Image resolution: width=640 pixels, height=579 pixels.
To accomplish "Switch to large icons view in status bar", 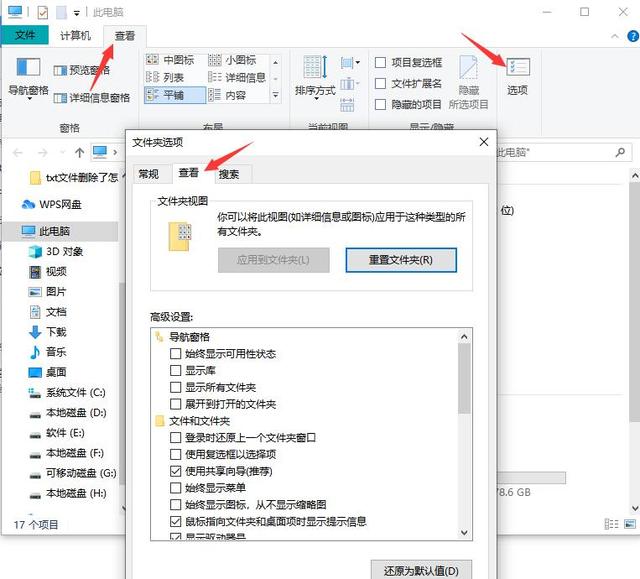I will point(630,524).
